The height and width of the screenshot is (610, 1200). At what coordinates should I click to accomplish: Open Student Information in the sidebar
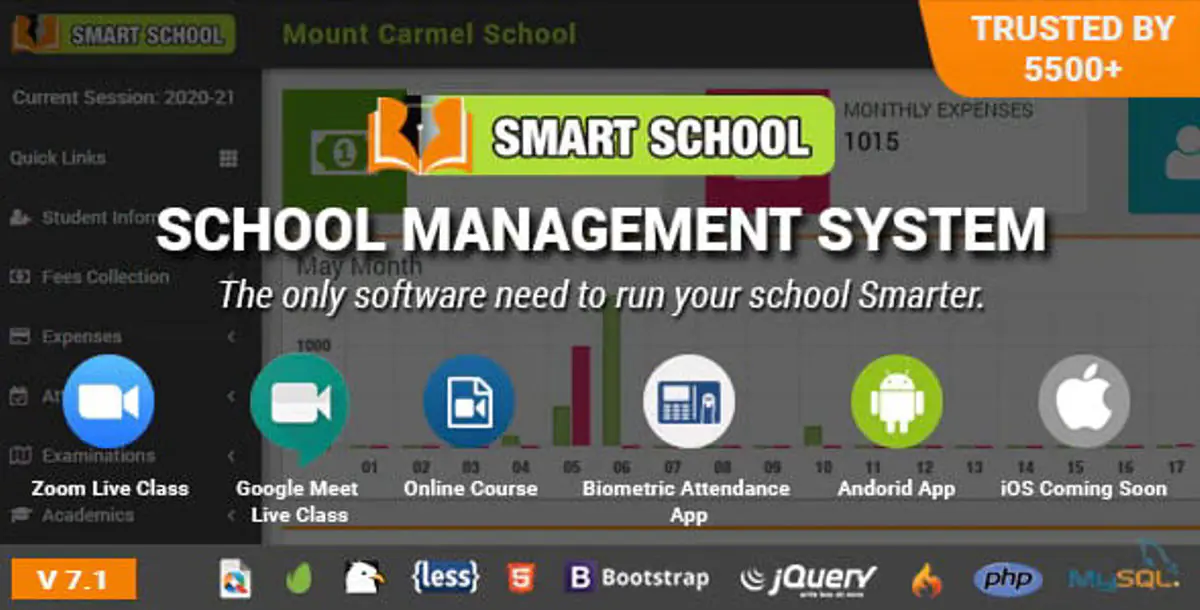click(100, 217)
